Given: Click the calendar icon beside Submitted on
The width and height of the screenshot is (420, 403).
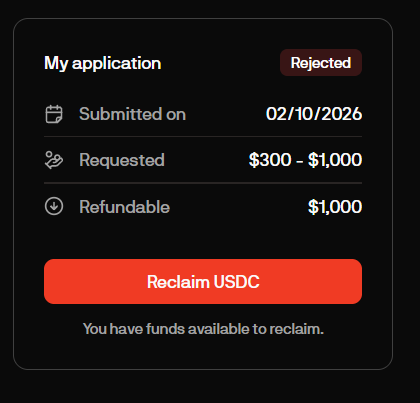Looking at the screenshot, I should point(54,114).
